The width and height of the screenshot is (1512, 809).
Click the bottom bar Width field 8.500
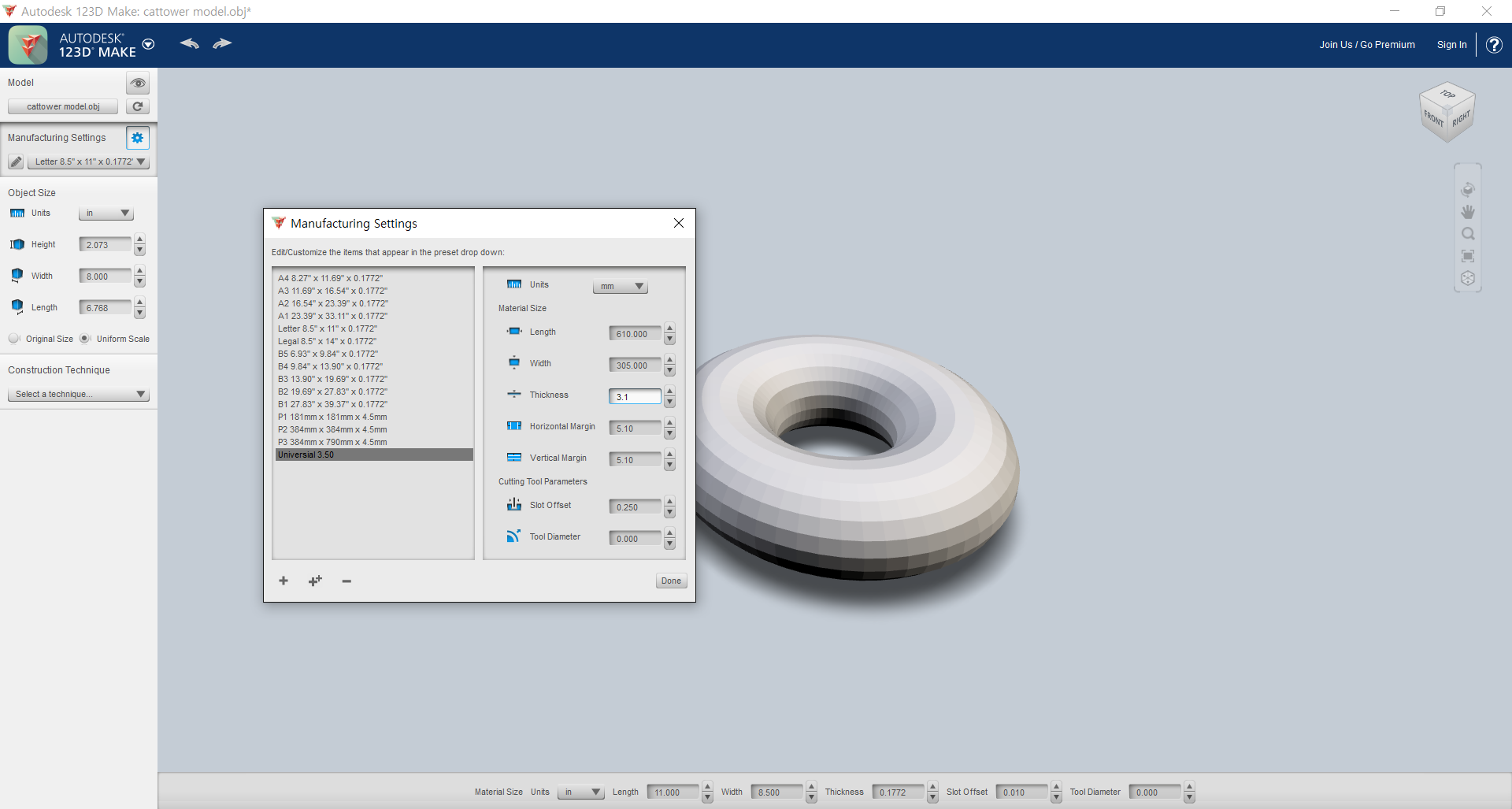click(777, 792)
